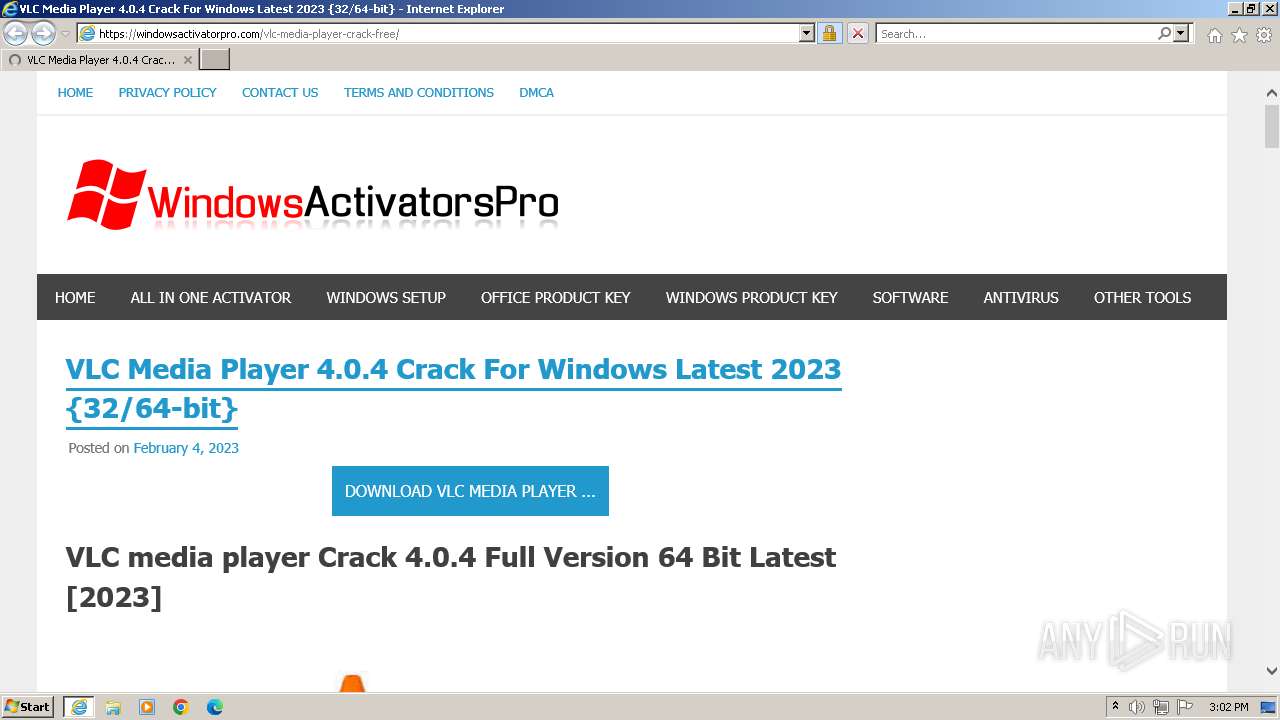Open search provider dropdown arrow

tap(1181, 33)
